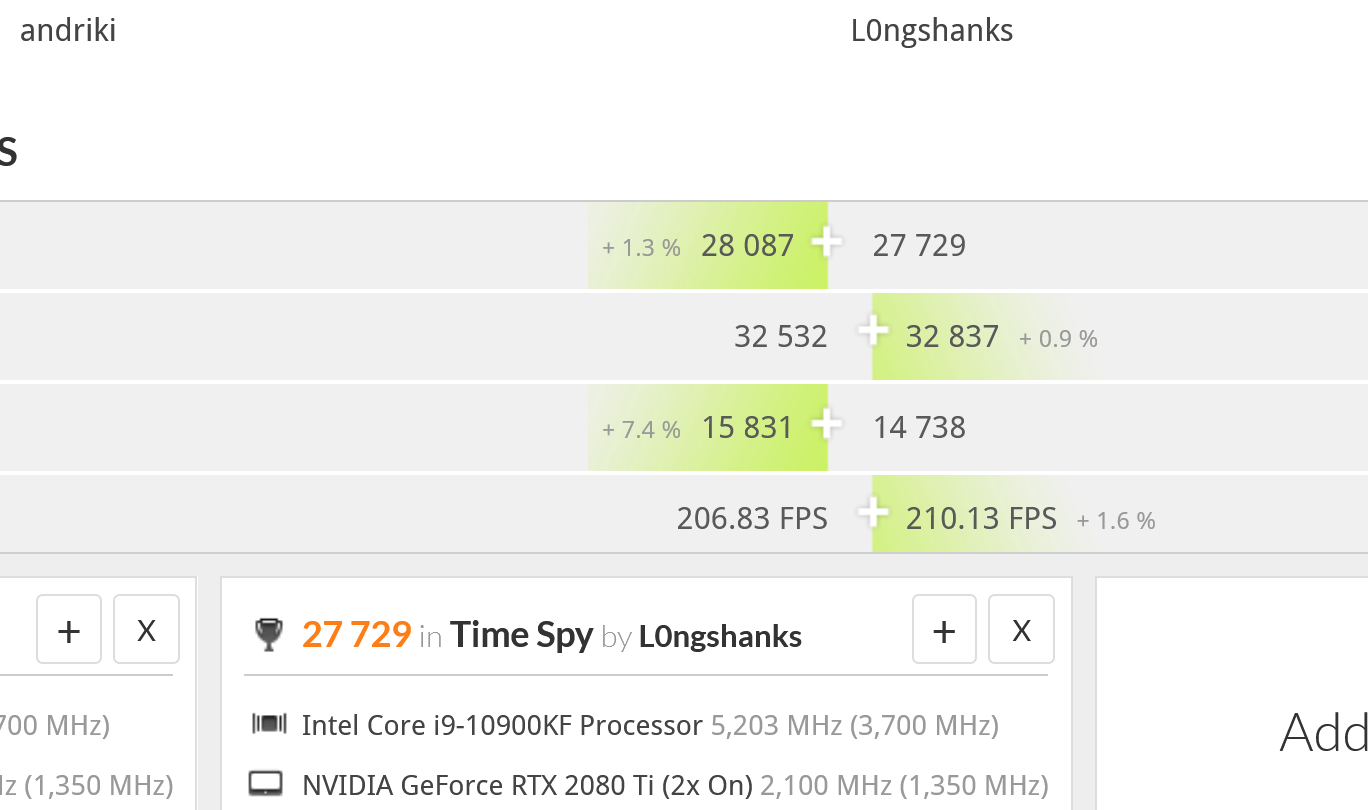Click the L0ngshanks column header name
Image resolution: width=1368 pixels, height=810 pixels.
coord(932,31)
